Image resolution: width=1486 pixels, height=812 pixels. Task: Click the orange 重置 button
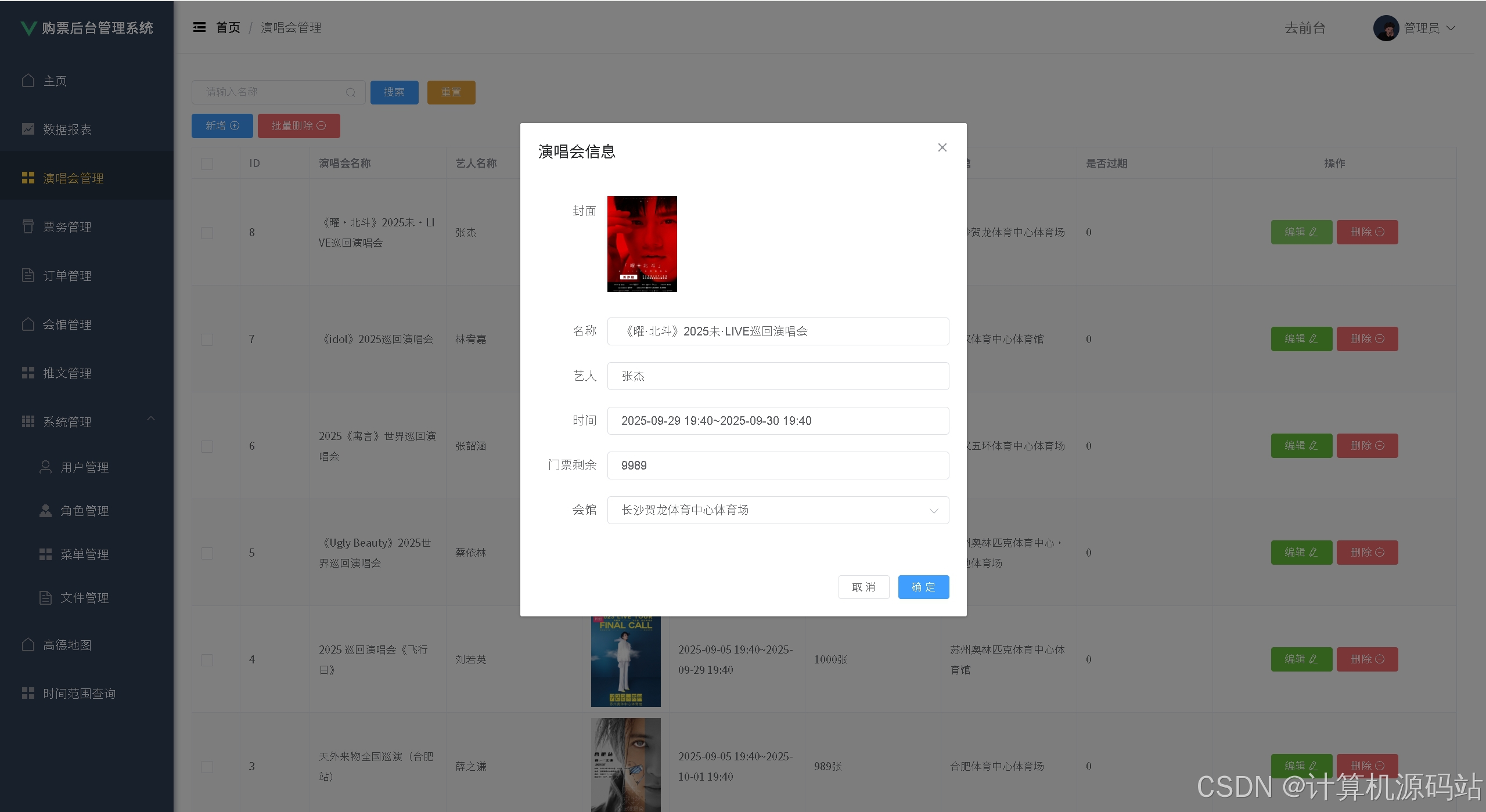pos(451,92)
